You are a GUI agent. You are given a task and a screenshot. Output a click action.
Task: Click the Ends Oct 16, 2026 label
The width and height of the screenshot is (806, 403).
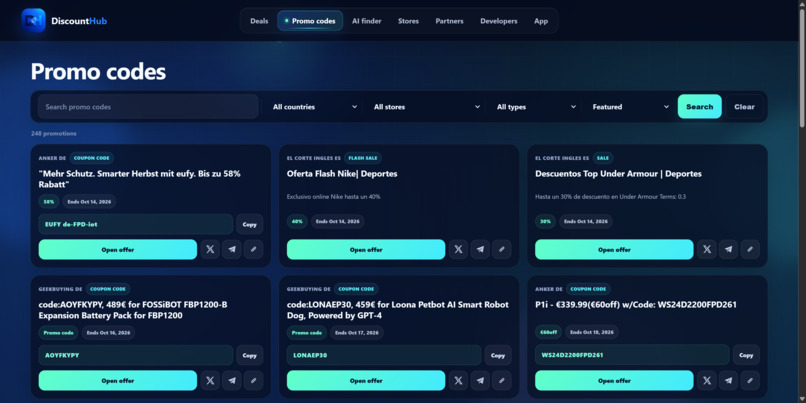[108, 333]
